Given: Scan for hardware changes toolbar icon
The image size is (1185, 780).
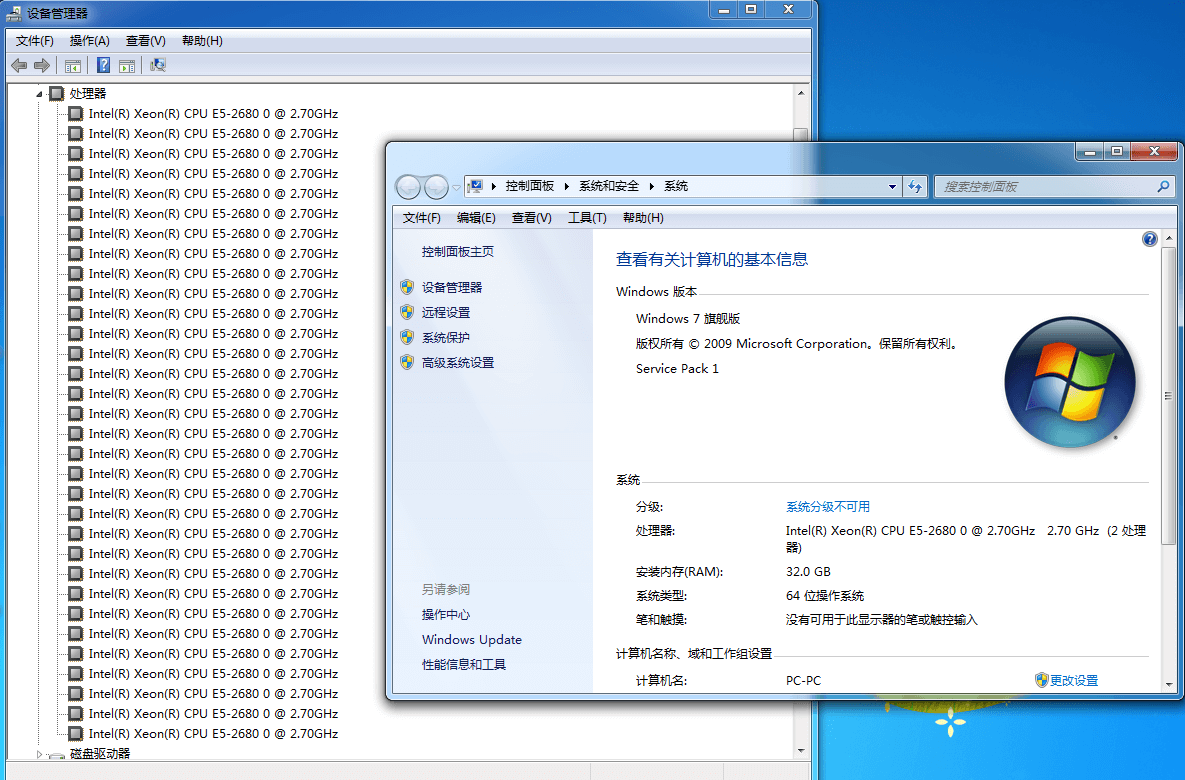Looking at the screenshot, I should pyautogui.click(x=158, y=65).
